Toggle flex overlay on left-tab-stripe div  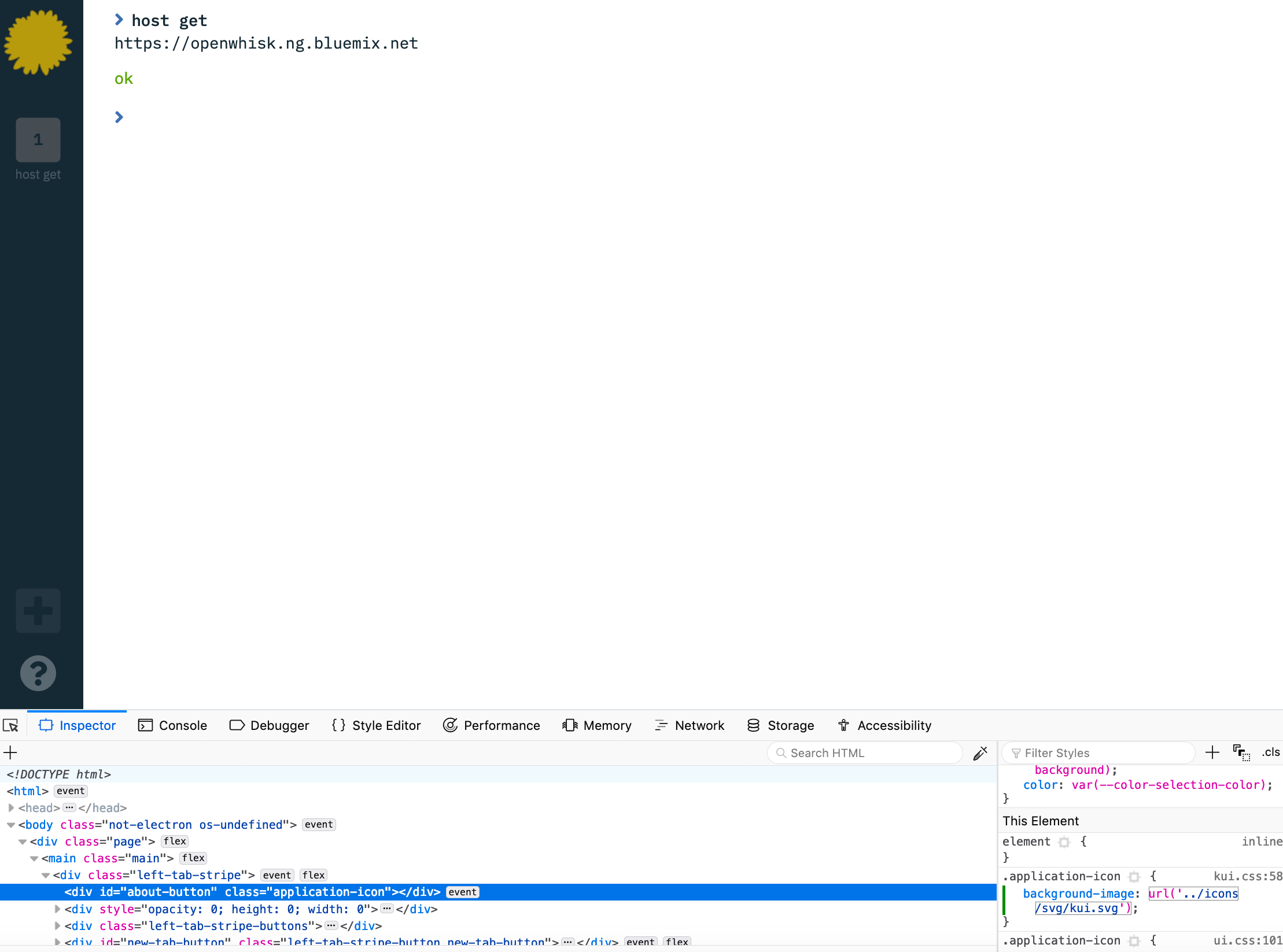(x=313, y=875)
